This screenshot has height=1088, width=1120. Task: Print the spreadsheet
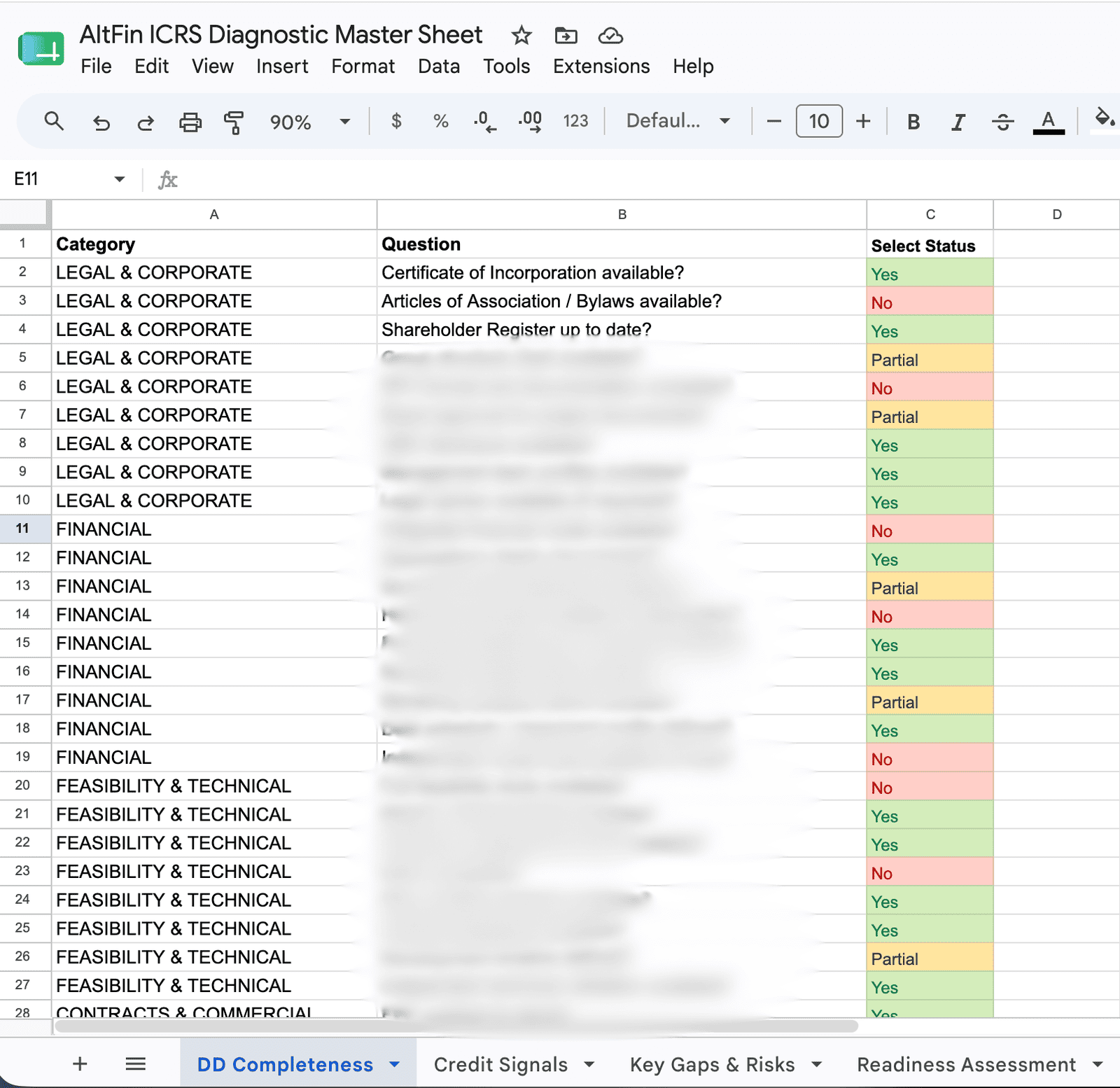pyautogui.click(x=190, y=123)
